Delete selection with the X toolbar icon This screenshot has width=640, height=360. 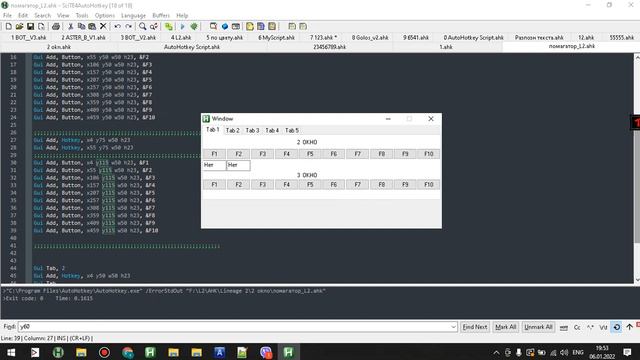click(103, 27)
